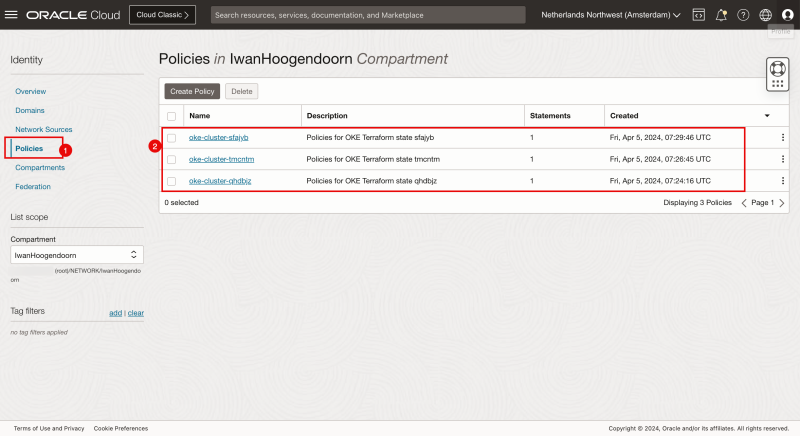Viewport: 800px width, 436px height.
Task: Toggle the select-all policies header checkbox
Action: pos(172,116)
